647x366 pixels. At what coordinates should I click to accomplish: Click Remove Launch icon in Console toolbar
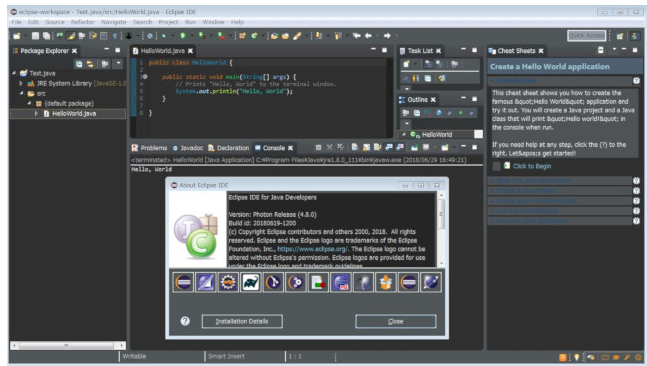329,147
